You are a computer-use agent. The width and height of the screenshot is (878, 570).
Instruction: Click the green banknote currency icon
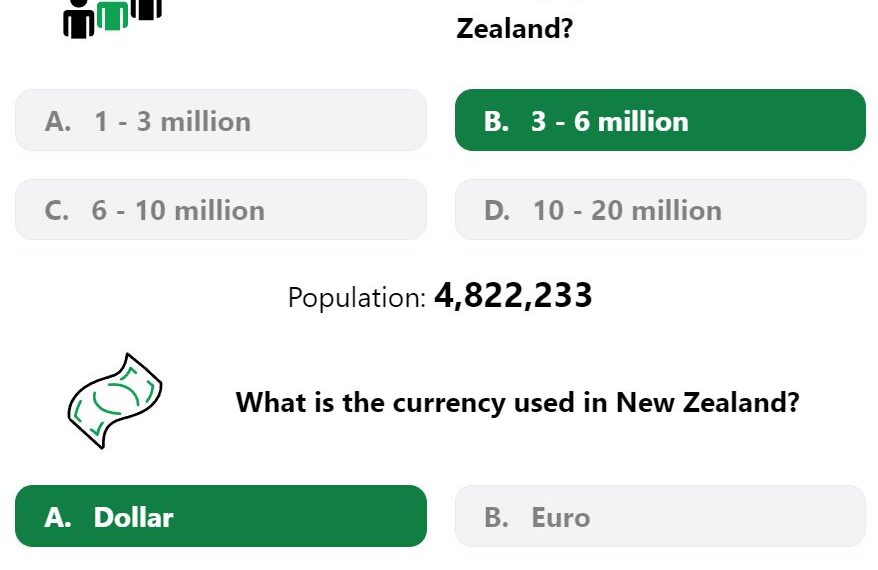115,401
